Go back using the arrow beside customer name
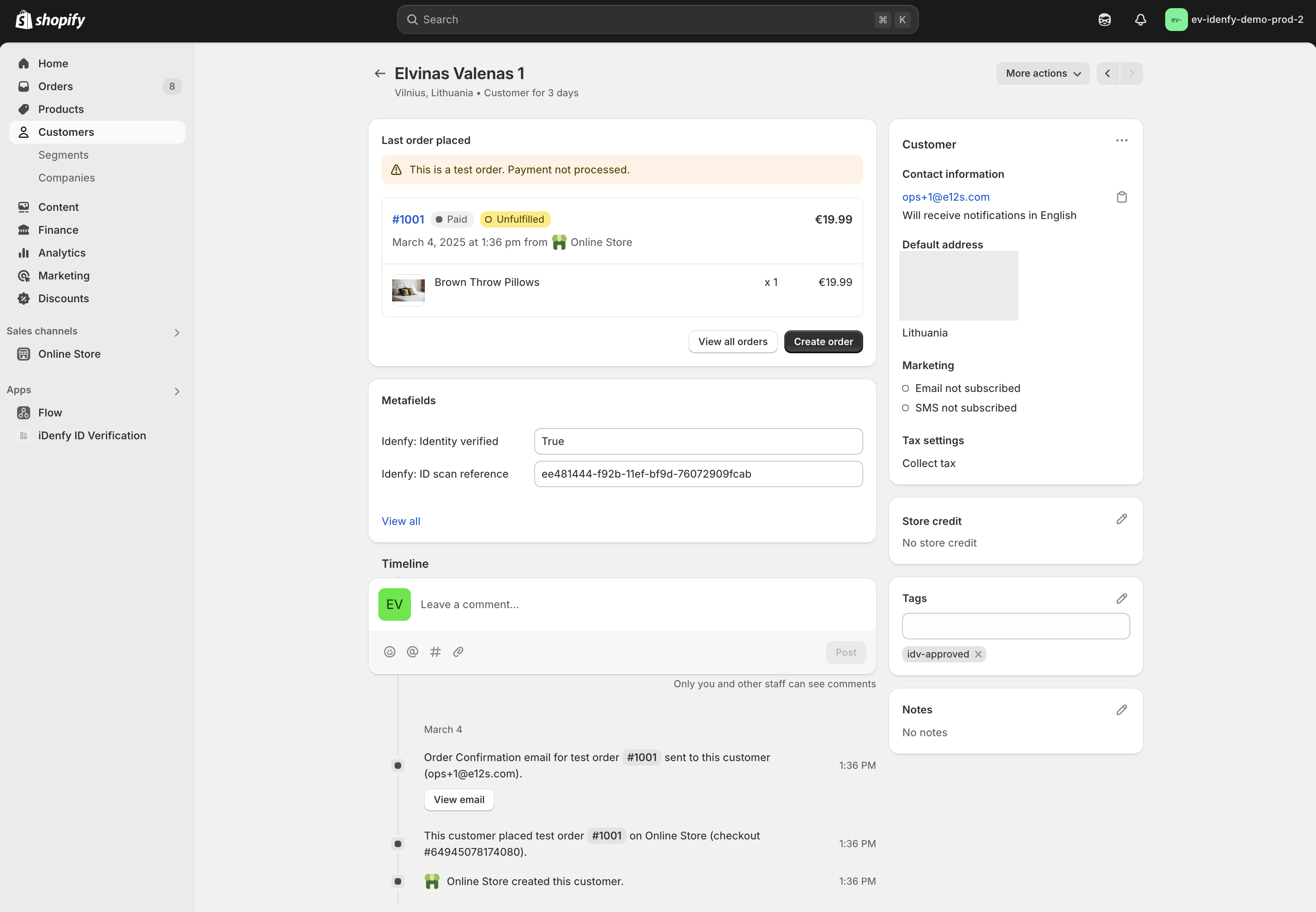1316x912 pixels. (380, 74)
